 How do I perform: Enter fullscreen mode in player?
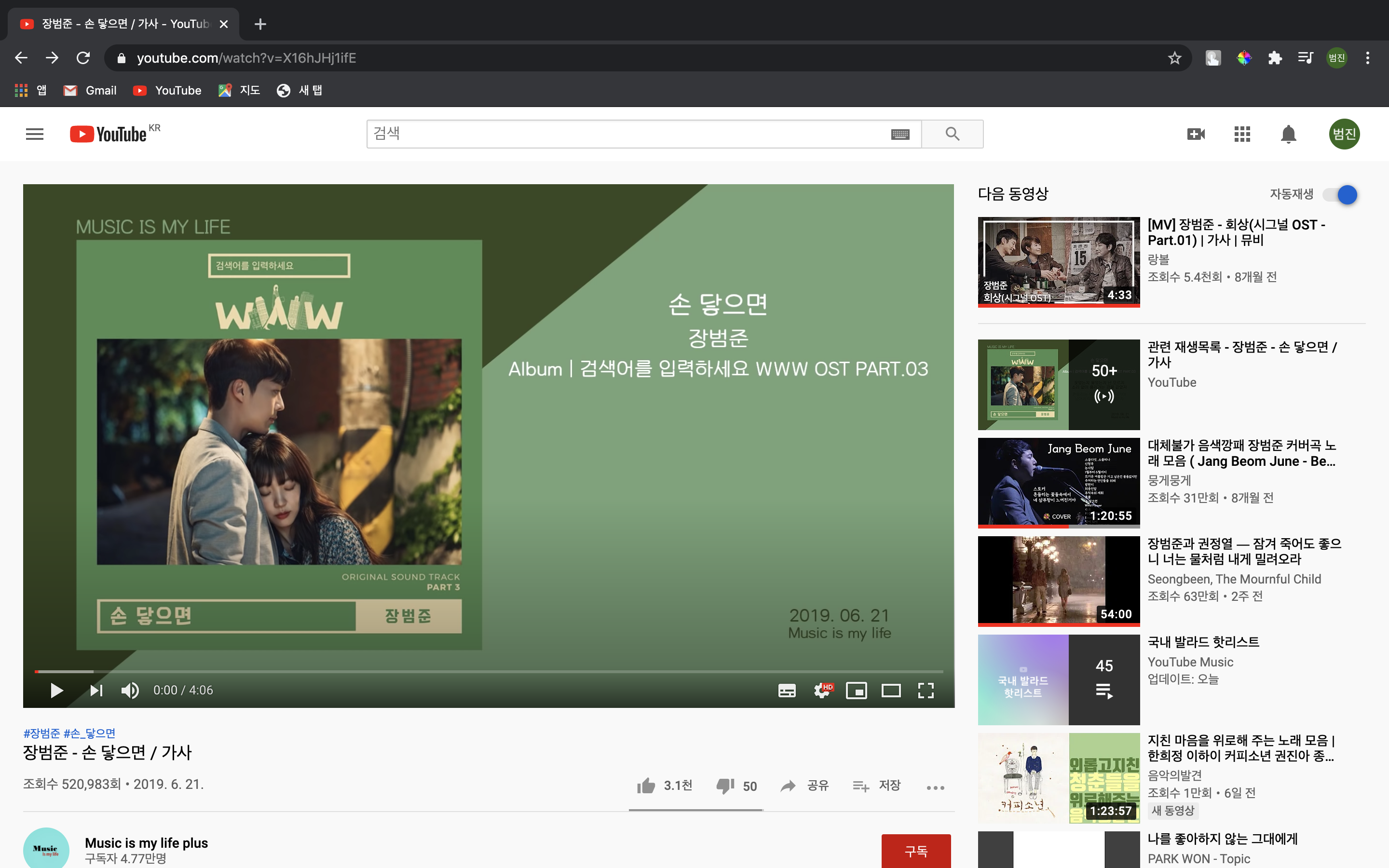925,690
